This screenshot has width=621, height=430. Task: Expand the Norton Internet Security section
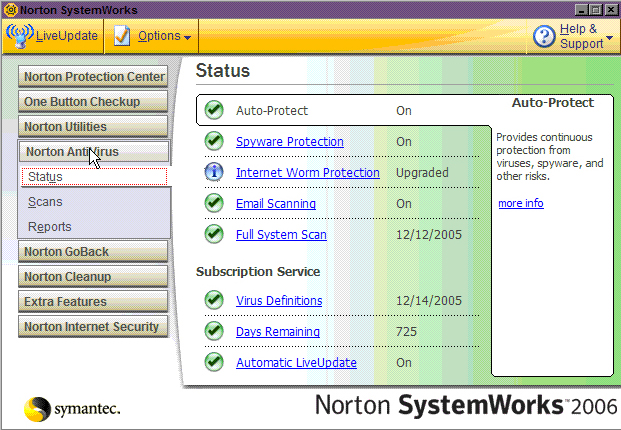[x=93, y=326]
